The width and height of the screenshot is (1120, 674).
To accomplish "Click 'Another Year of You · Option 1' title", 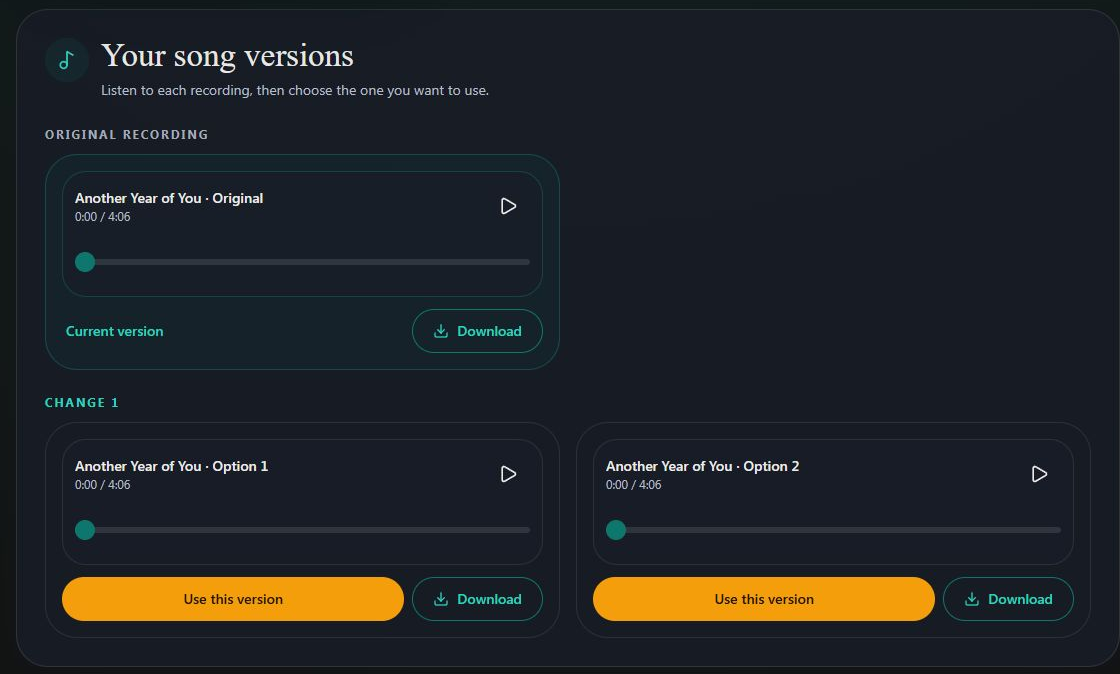I will coord(171,466).
